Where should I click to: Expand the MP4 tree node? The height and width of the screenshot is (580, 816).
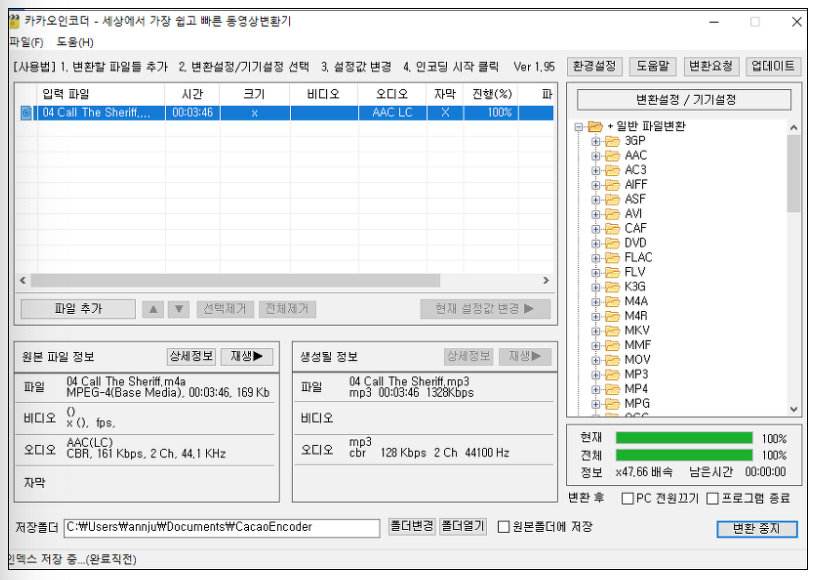click(x=596, y=389)
